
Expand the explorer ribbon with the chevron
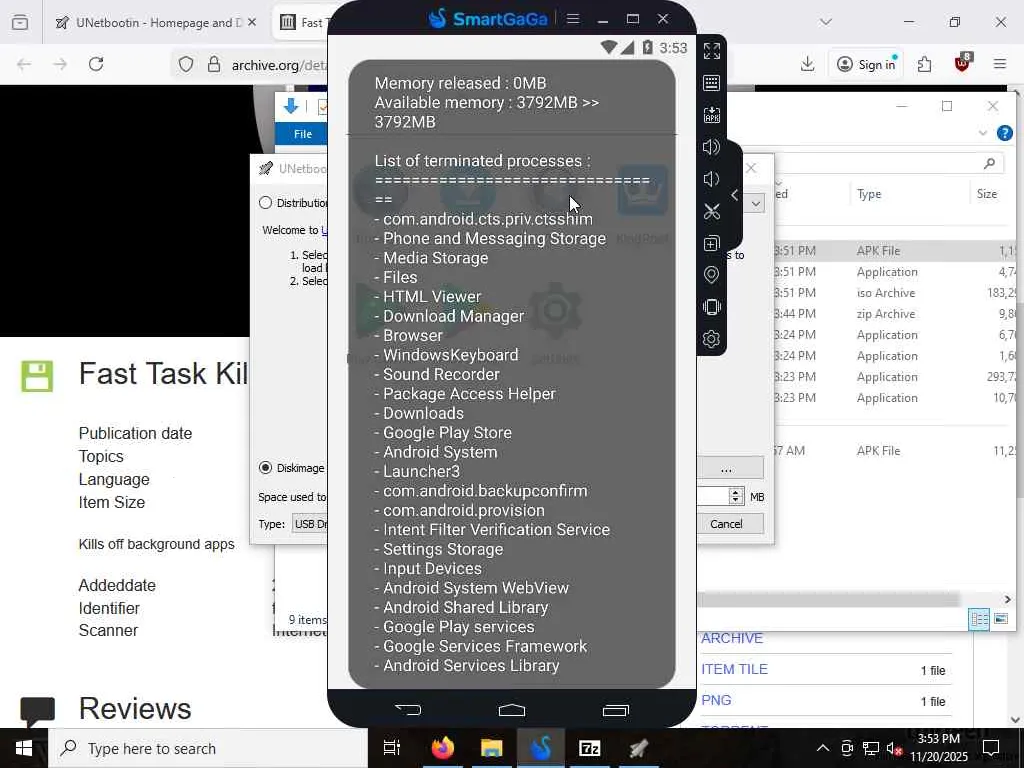coord(983,133)
